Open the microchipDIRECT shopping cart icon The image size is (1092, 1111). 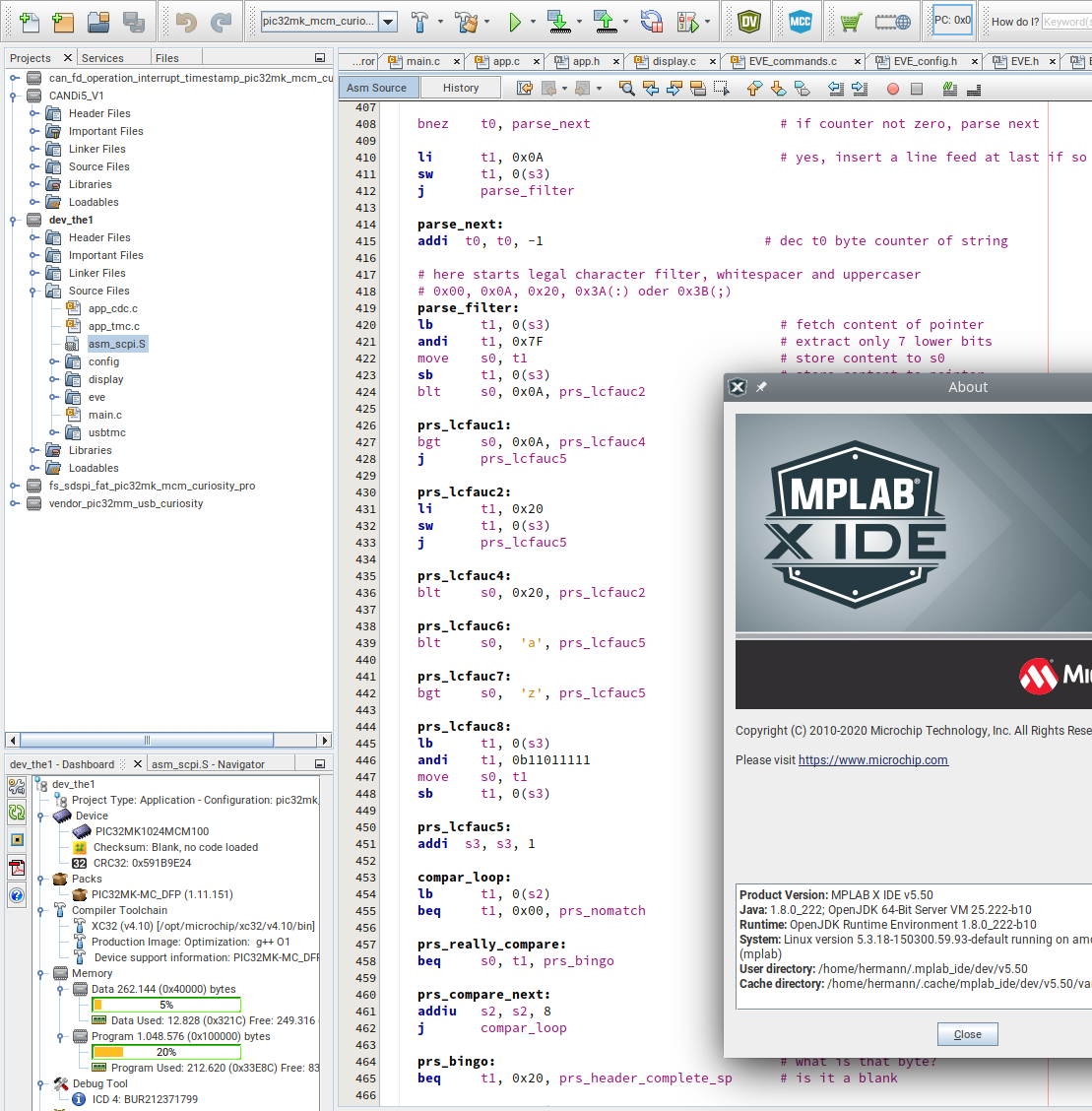851,22
